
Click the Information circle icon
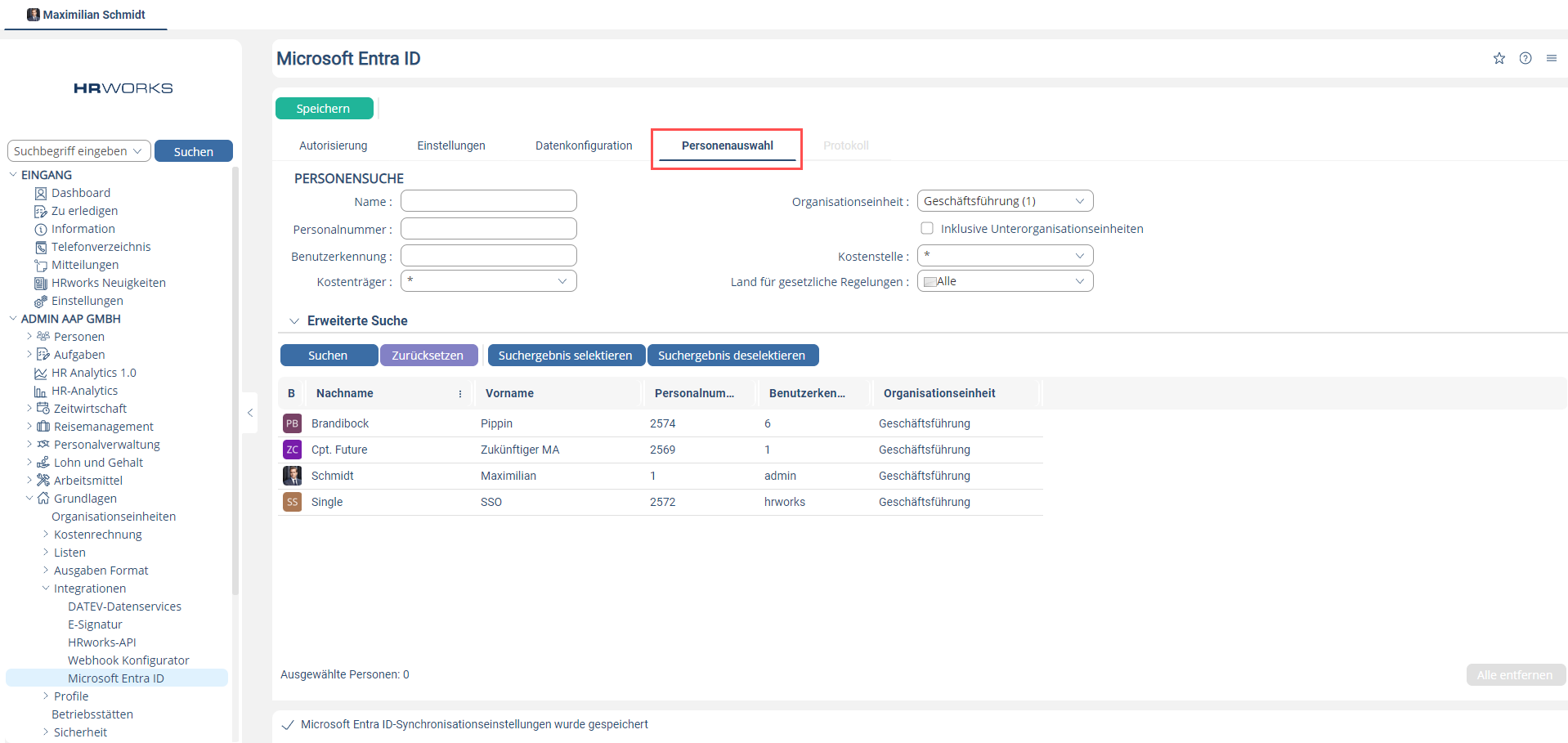41,229
